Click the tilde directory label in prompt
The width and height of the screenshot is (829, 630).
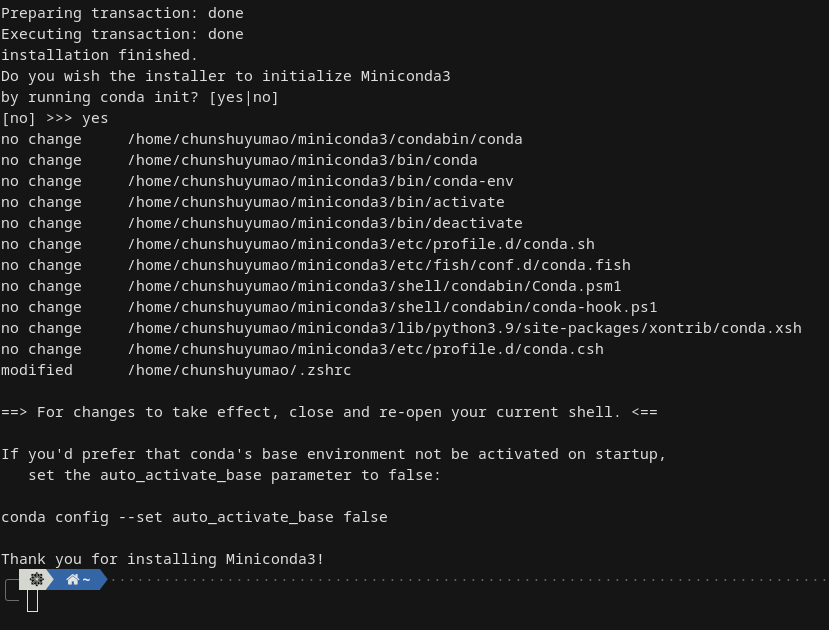(87, 579)
